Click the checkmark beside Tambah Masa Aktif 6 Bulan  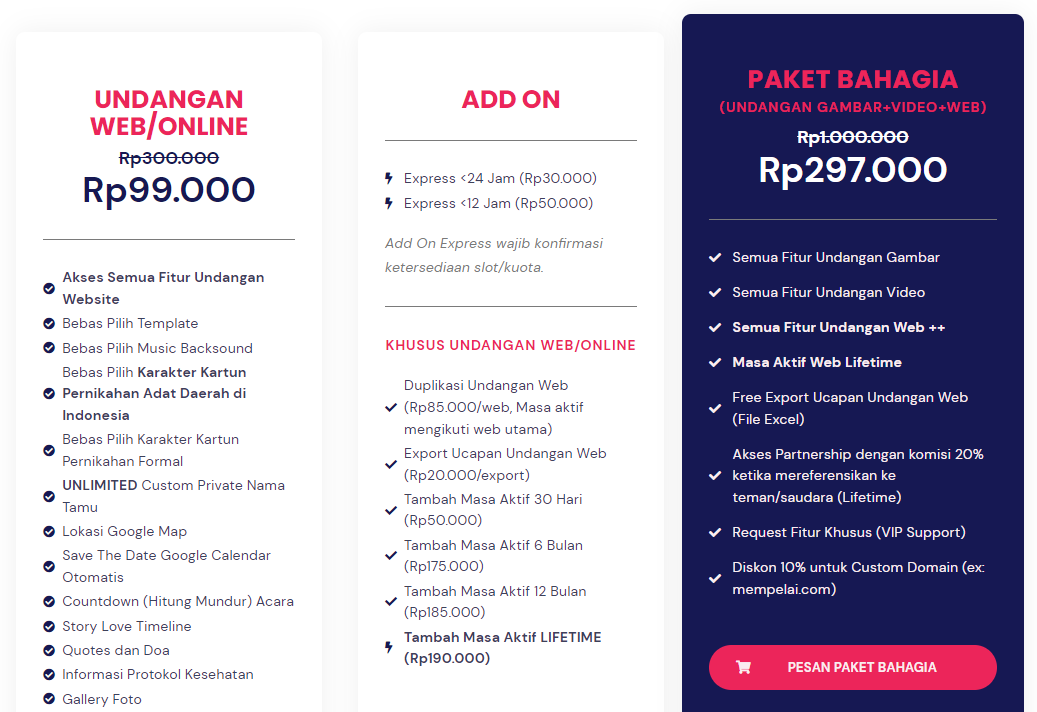coord(391,555)
